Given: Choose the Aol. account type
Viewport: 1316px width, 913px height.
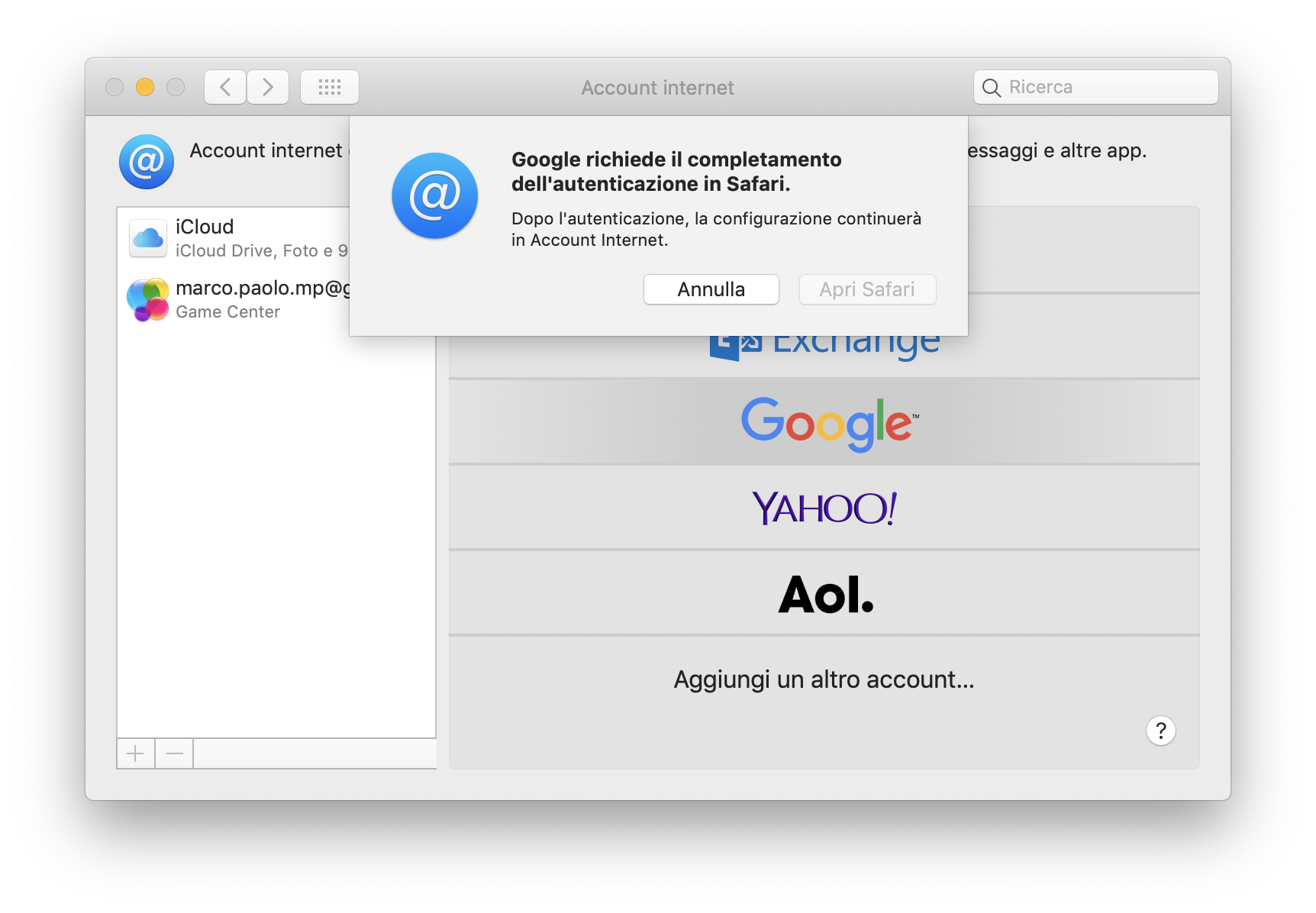Looking at the screenshot, I should [824, 594].
